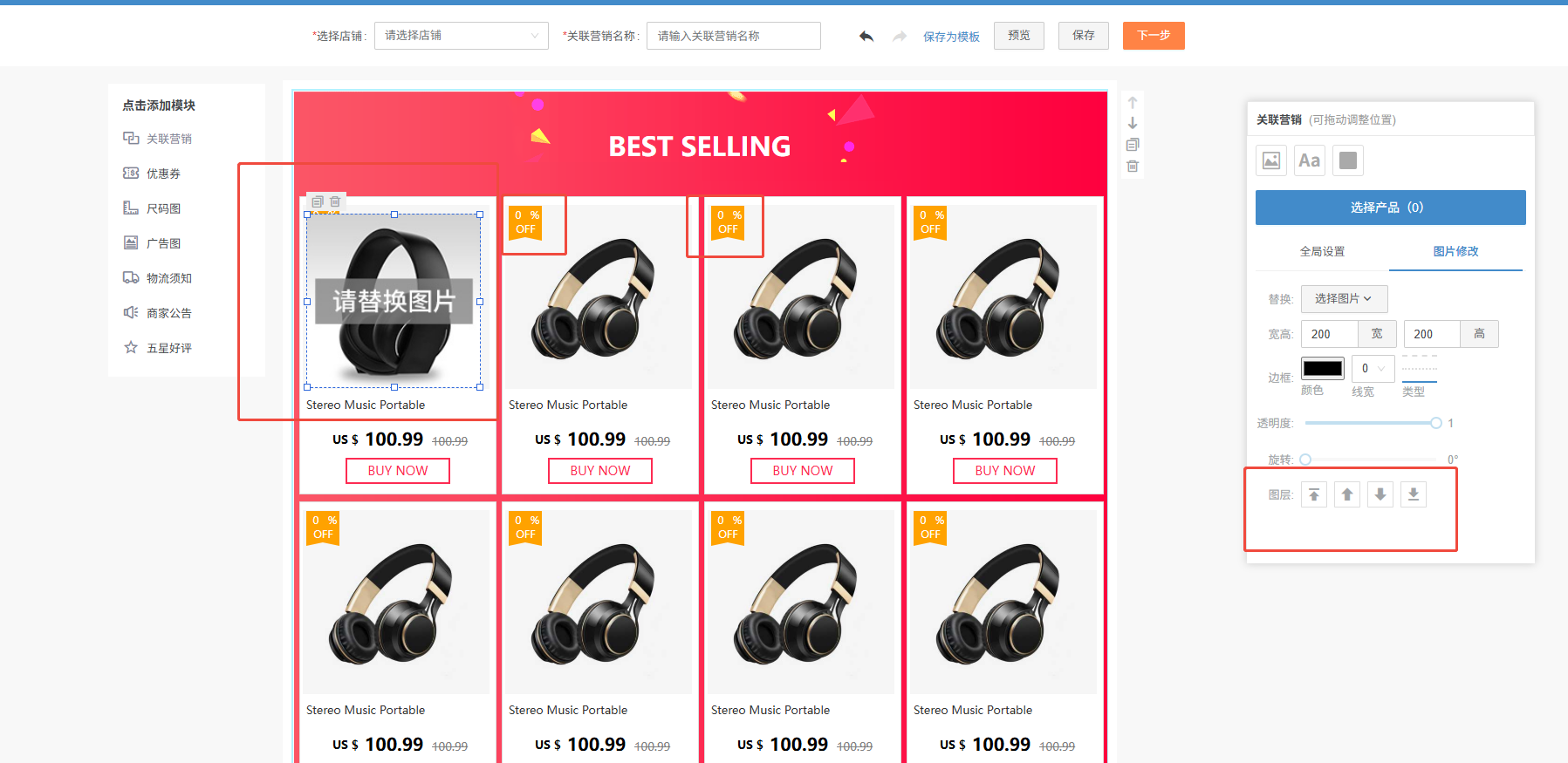
Task: Click the redo arrow icon
Action: [900, 36]
